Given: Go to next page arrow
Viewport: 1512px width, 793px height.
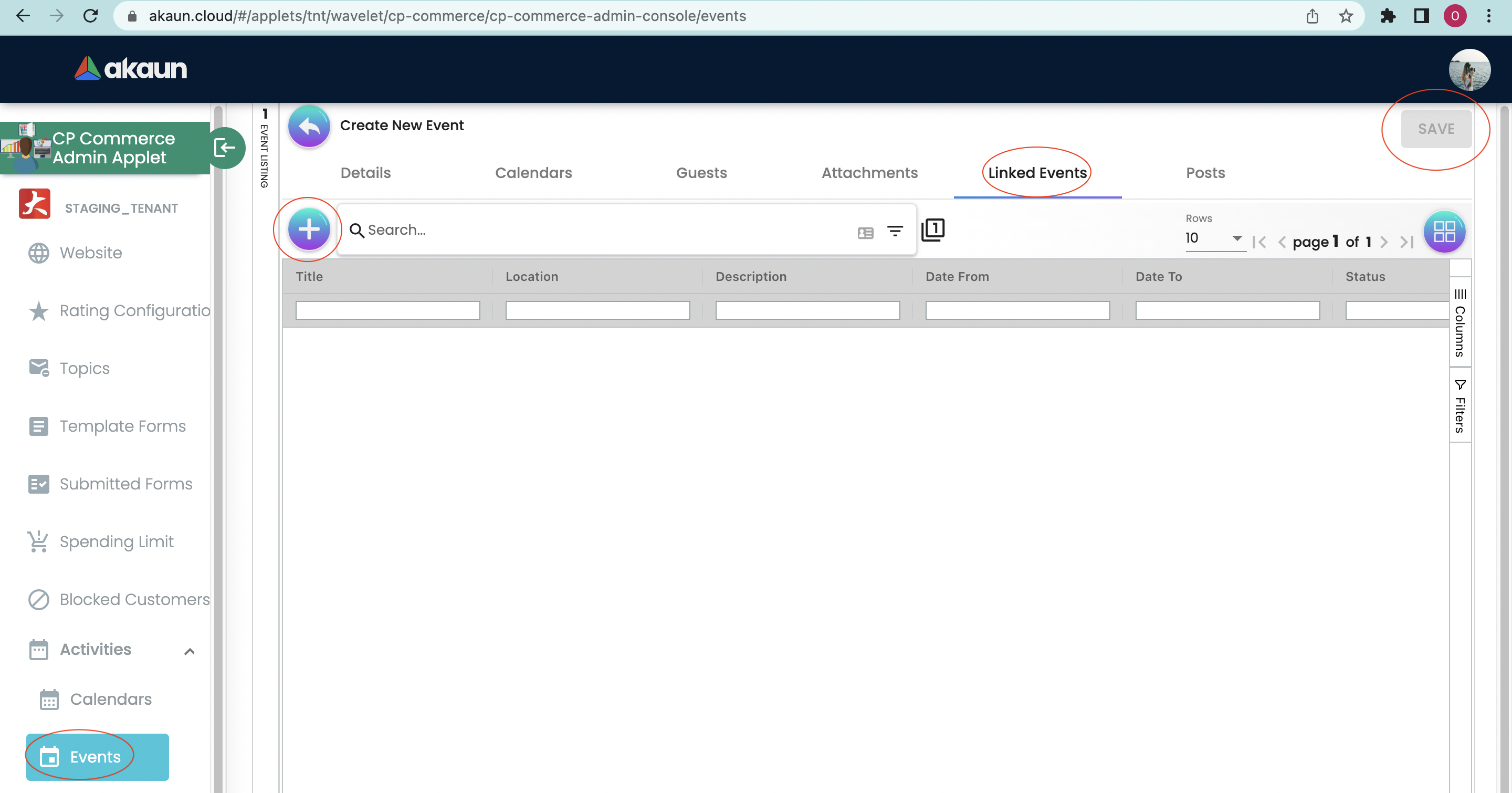Looking at the screenshot, I should [x=1384, y=242].
